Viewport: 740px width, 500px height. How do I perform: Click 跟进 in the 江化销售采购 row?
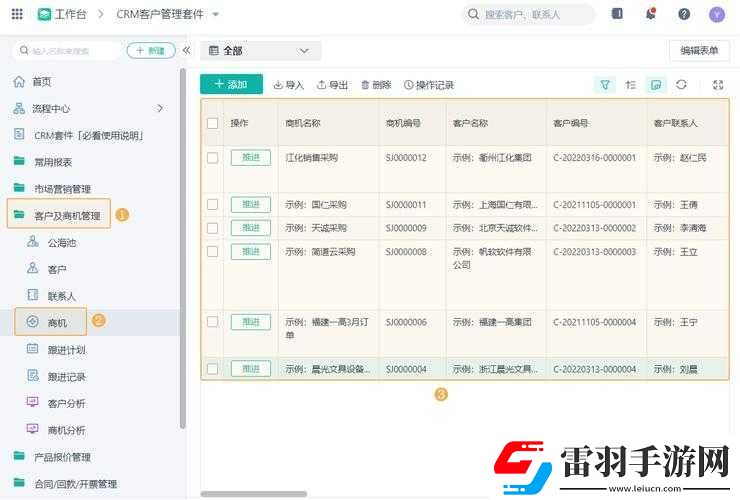pyautogui.click(x=251, y=158)
